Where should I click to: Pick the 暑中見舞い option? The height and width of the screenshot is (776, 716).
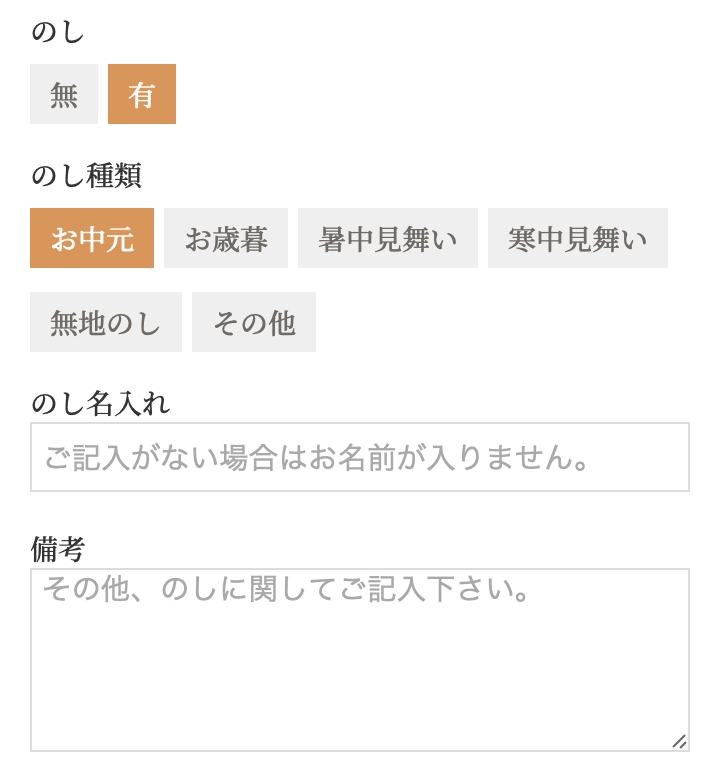(388, 238)
